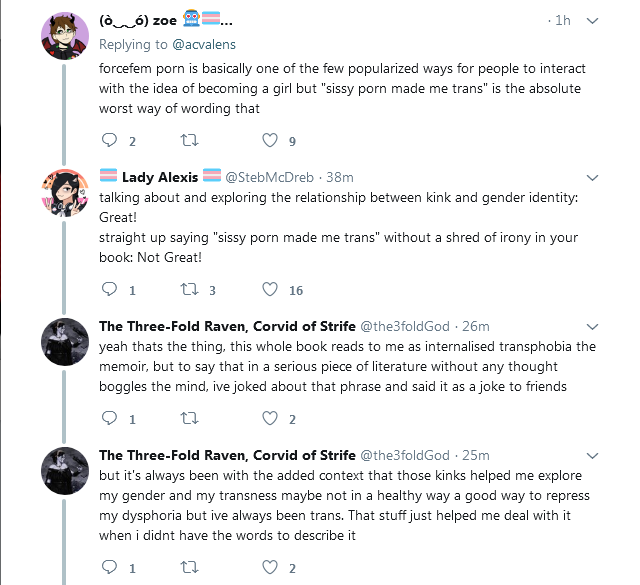640x585 pixels.
Task: Like Lady Alexis's tweet with 16 likes
Action: (269, 290)
